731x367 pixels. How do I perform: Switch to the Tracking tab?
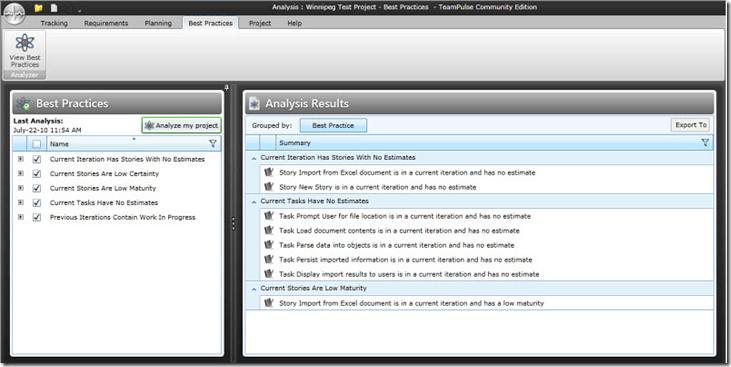click(54, 23)
